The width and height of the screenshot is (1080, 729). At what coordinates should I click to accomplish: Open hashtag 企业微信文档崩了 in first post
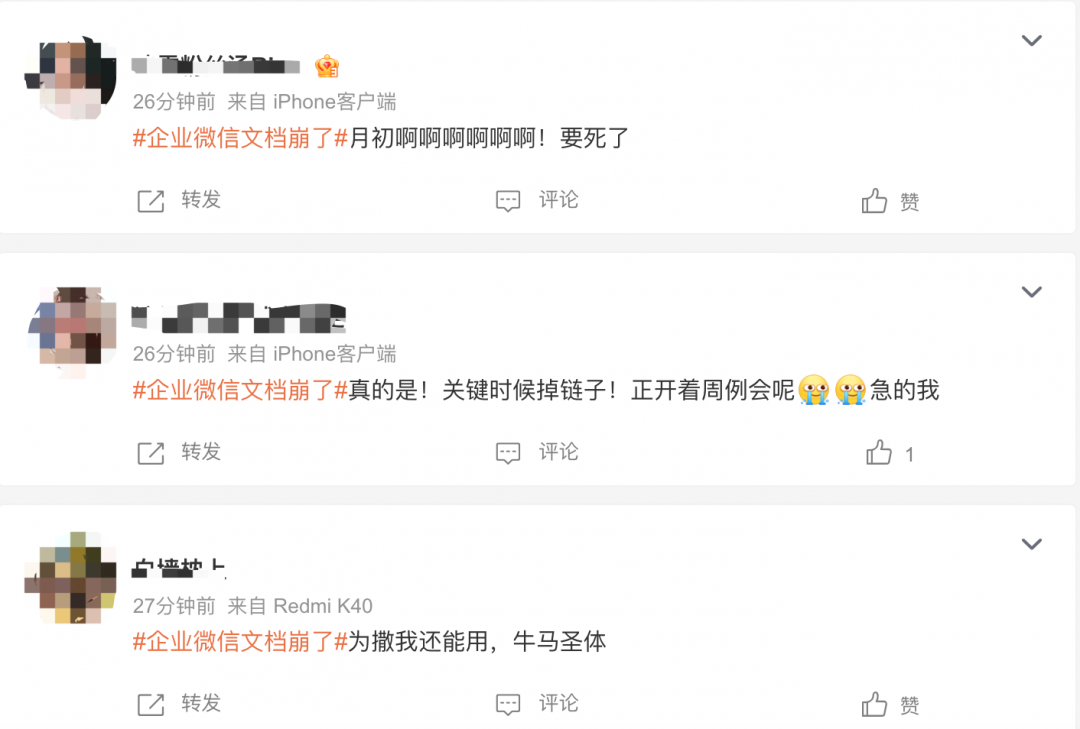pyautogui.click(x=240, y=138)
